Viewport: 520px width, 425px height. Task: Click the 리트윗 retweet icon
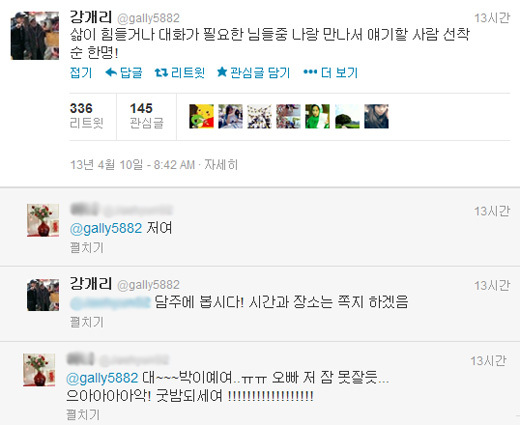click(x=161, y=72)
